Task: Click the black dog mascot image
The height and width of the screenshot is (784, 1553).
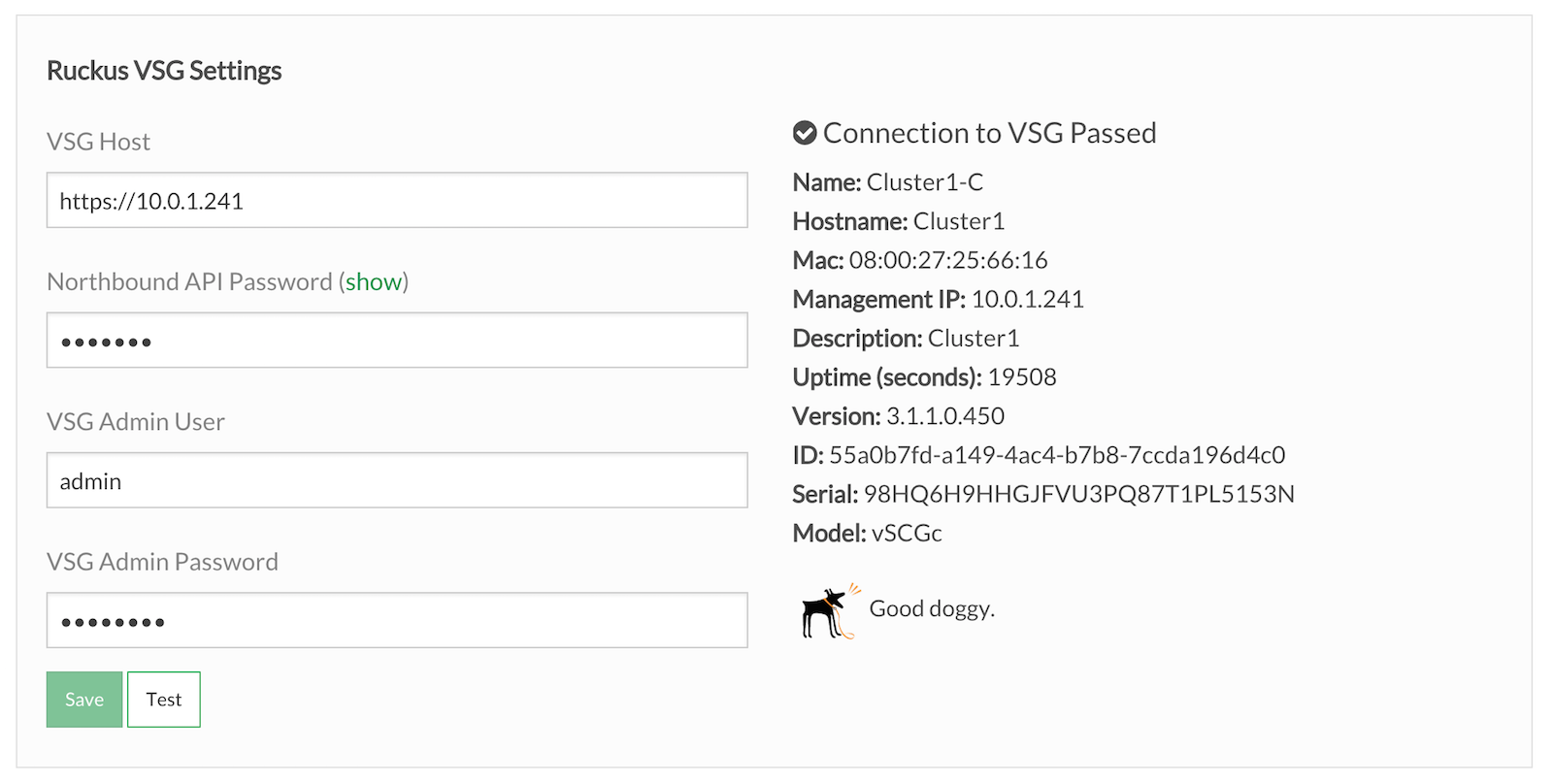Action: coord(828,611)
